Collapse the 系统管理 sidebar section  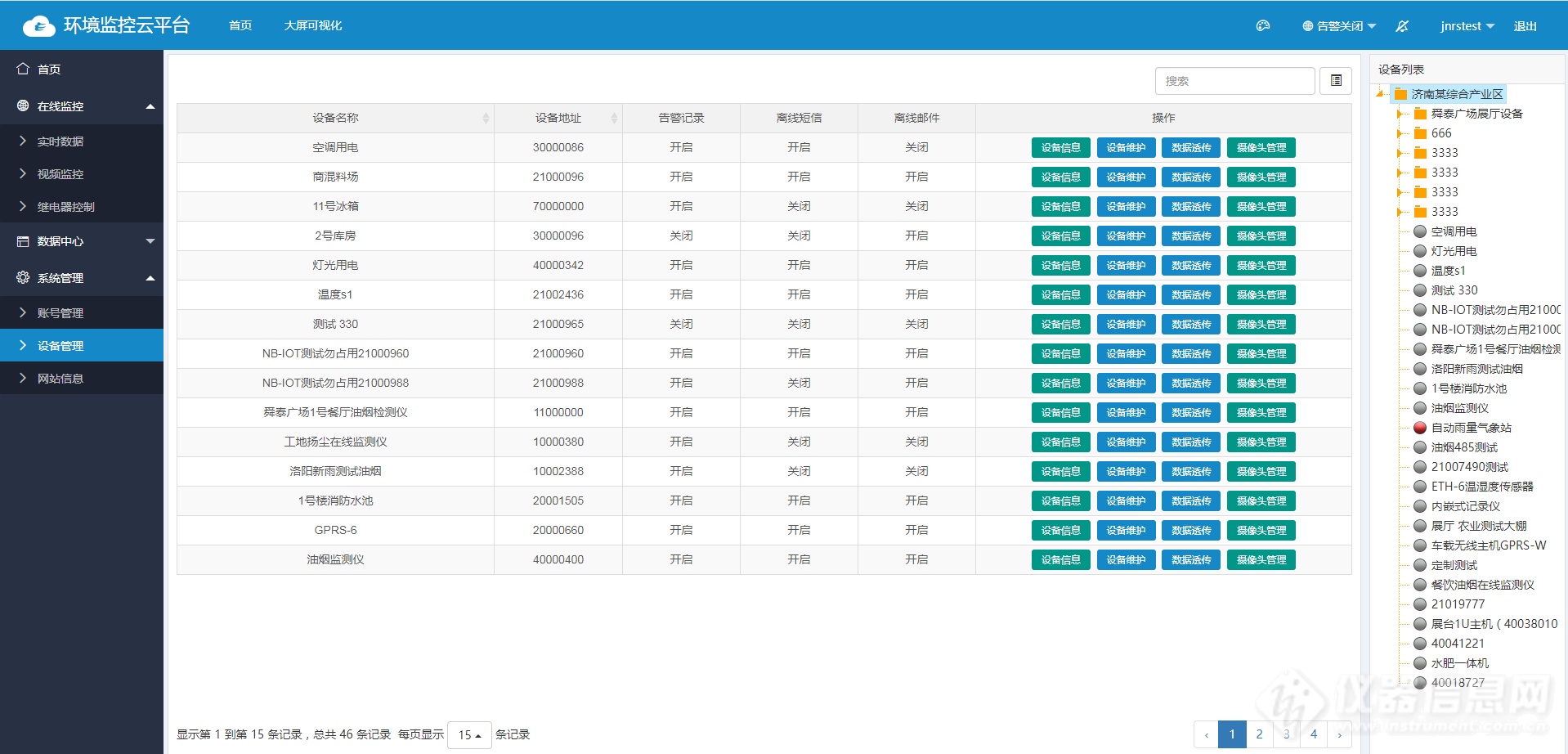coord(150,278)
